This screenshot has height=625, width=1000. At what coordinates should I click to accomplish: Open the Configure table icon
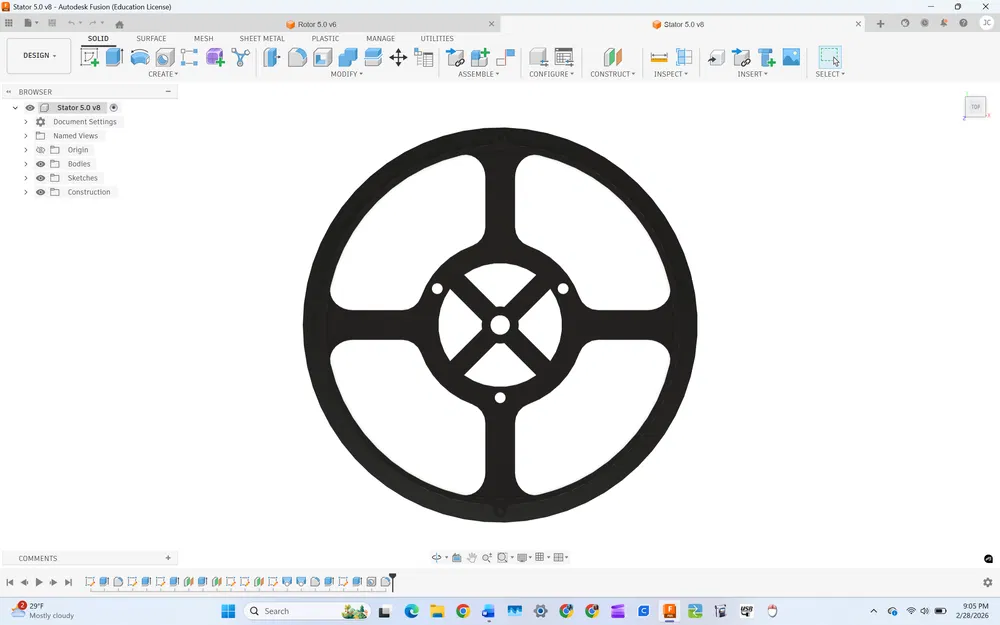tap(564, 57)
